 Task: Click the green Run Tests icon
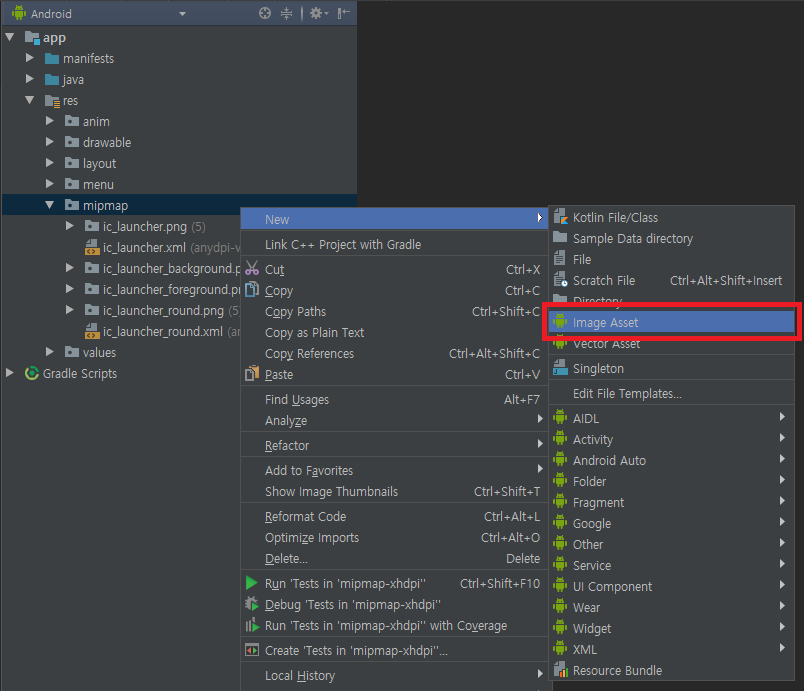pos(251,583)
